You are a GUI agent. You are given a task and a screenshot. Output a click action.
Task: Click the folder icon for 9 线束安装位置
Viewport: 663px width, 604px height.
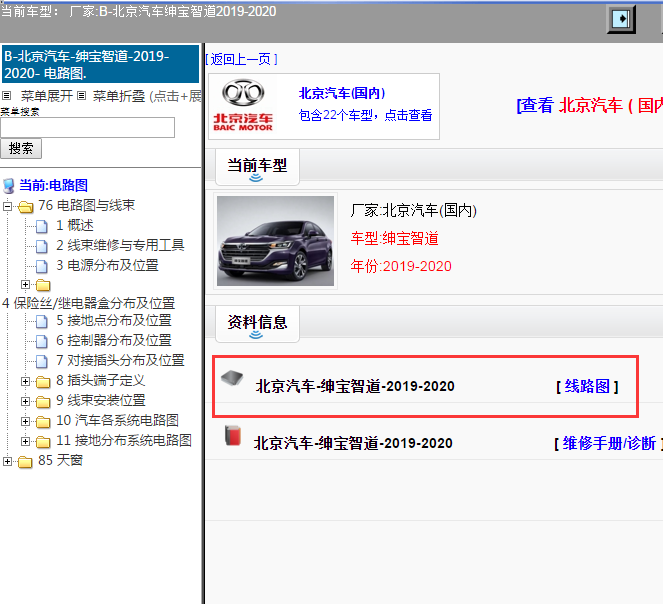pyautogui.click(x=43, y=401)
